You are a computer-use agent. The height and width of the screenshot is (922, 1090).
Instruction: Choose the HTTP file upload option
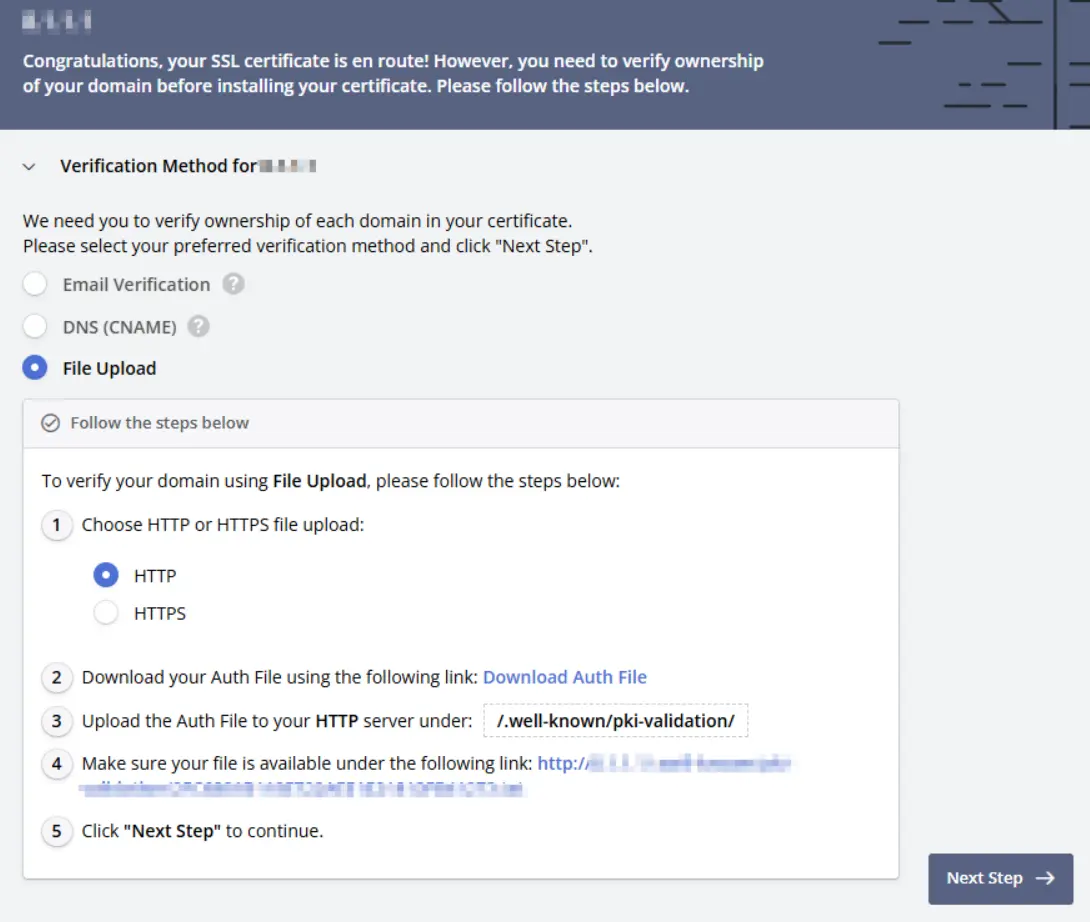pos(106,575)
